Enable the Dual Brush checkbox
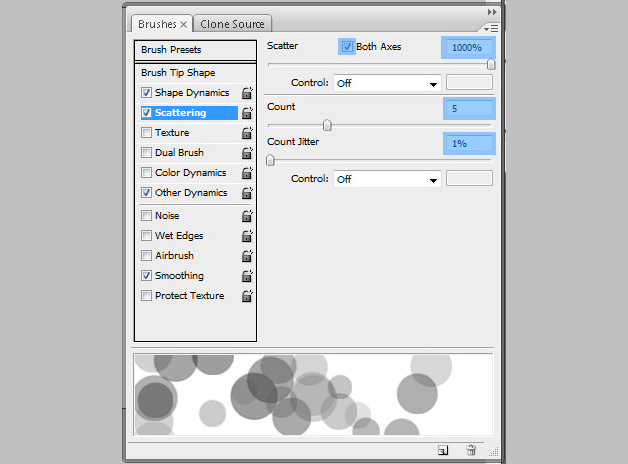 point(147,153)
